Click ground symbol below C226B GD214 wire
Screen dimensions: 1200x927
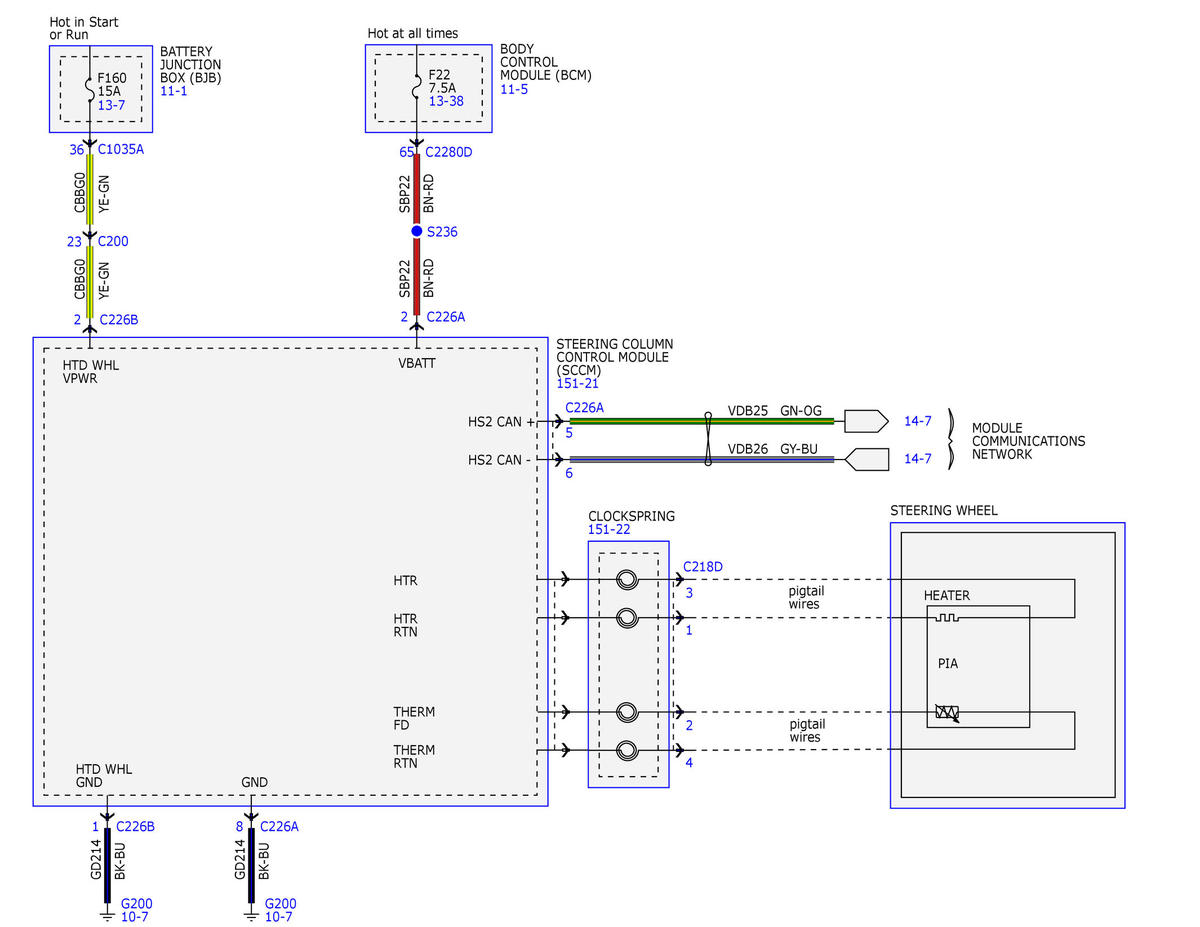pyautogui.click(x=107, y=913)
